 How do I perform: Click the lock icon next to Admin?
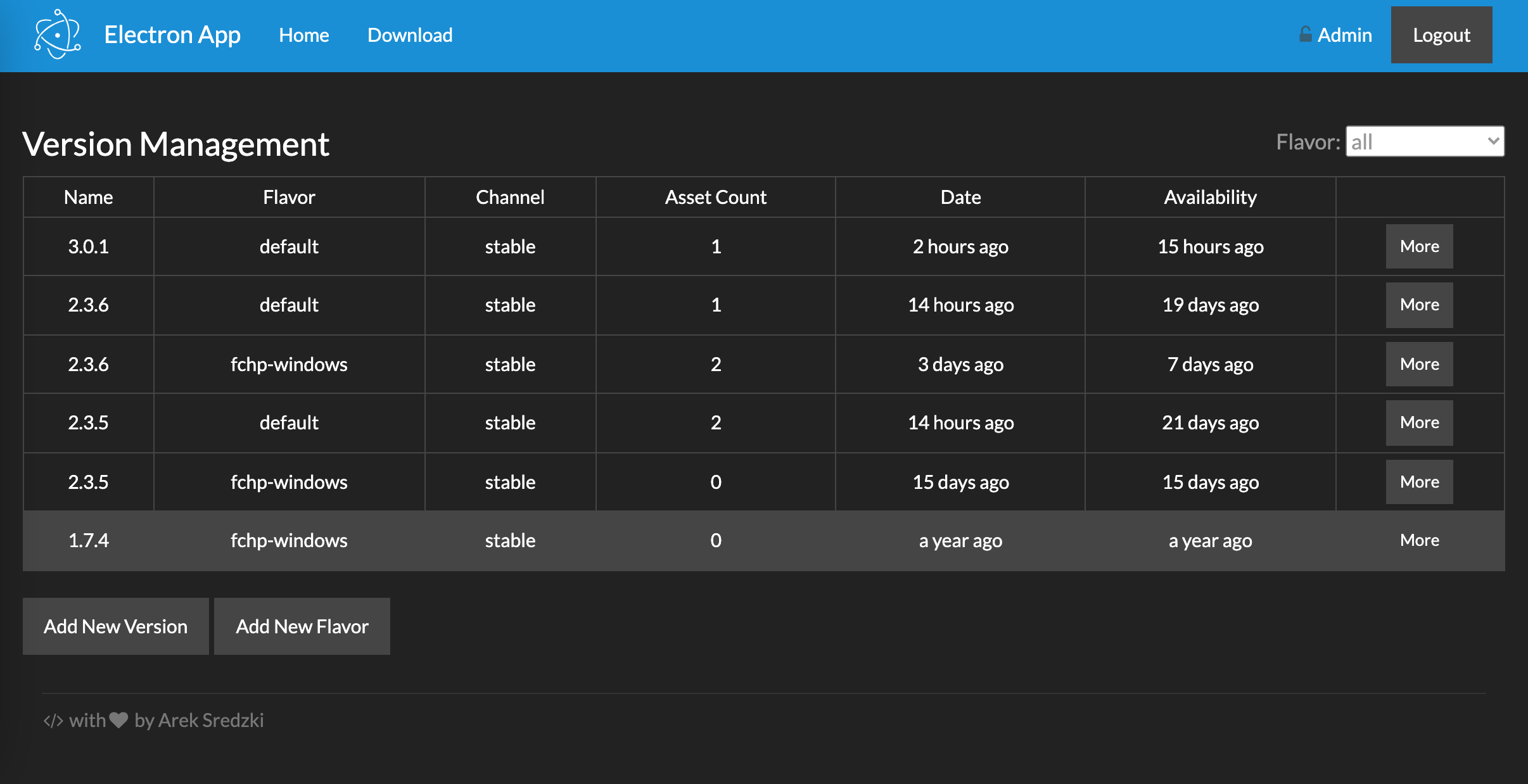pyautogui.click(x=1307, y=35)
